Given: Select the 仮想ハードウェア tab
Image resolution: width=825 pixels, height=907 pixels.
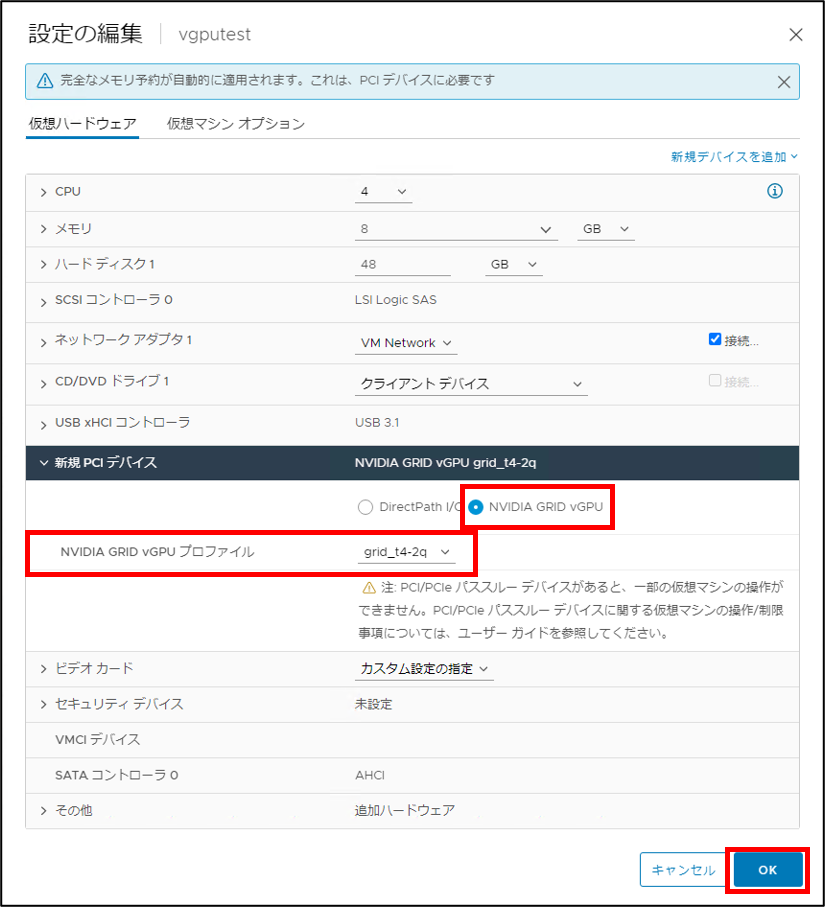Looking at the screenshot, I should pyautogui.click(x=82, y=124).
